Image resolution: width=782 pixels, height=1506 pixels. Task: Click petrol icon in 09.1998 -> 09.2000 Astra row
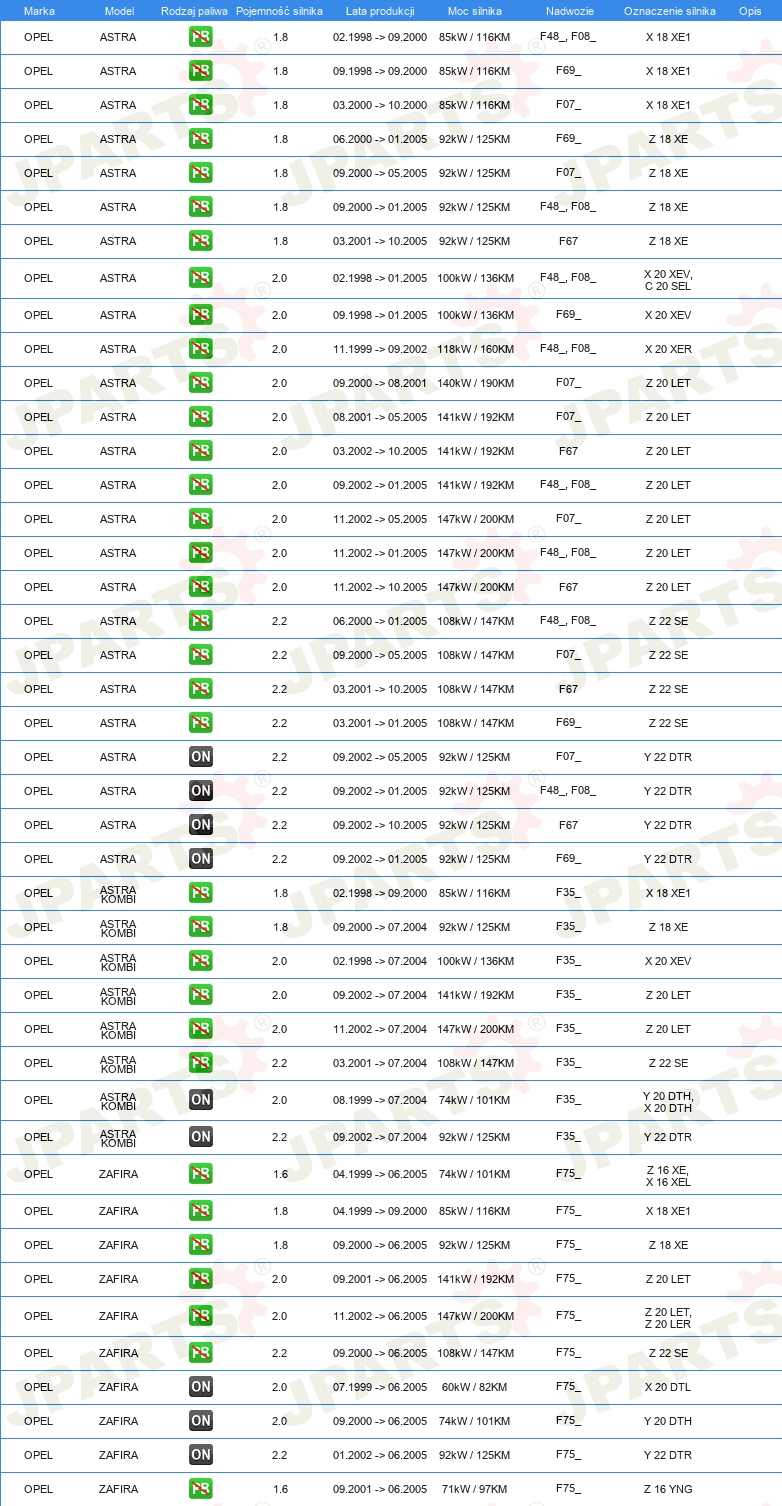[200, 71]
